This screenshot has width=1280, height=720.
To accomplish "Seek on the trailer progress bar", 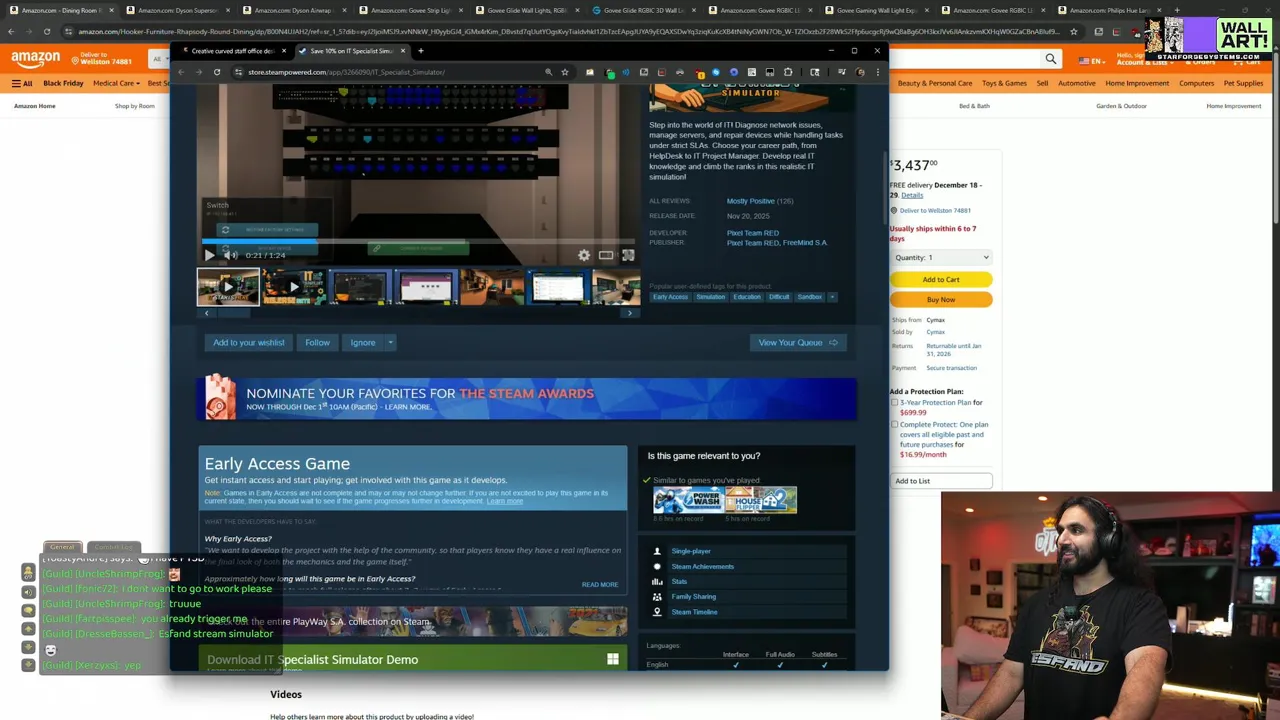I will pos(418,241).
